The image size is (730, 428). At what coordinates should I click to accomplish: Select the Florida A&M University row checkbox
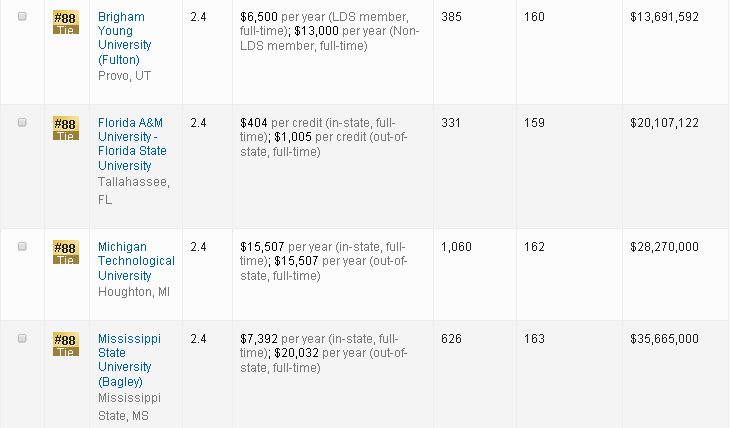[x=22, y=122]
